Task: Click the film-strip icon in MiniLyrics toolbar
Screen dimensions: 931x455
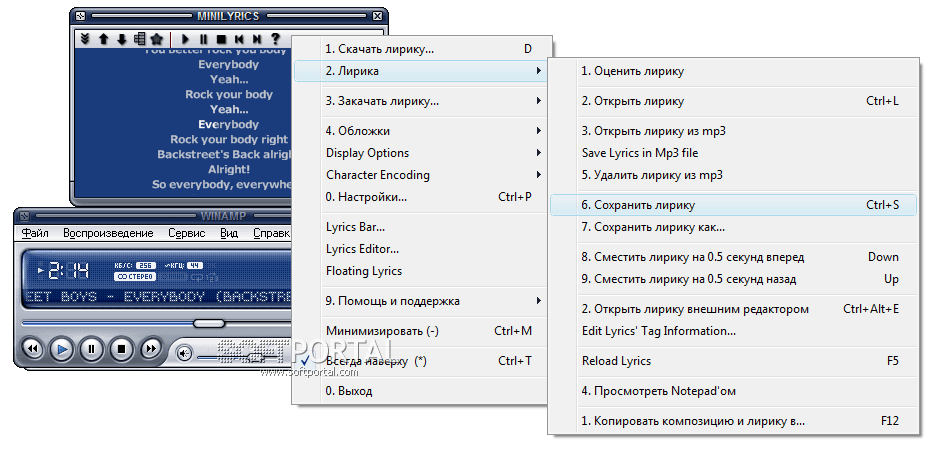Action: (x=140, y=39)
